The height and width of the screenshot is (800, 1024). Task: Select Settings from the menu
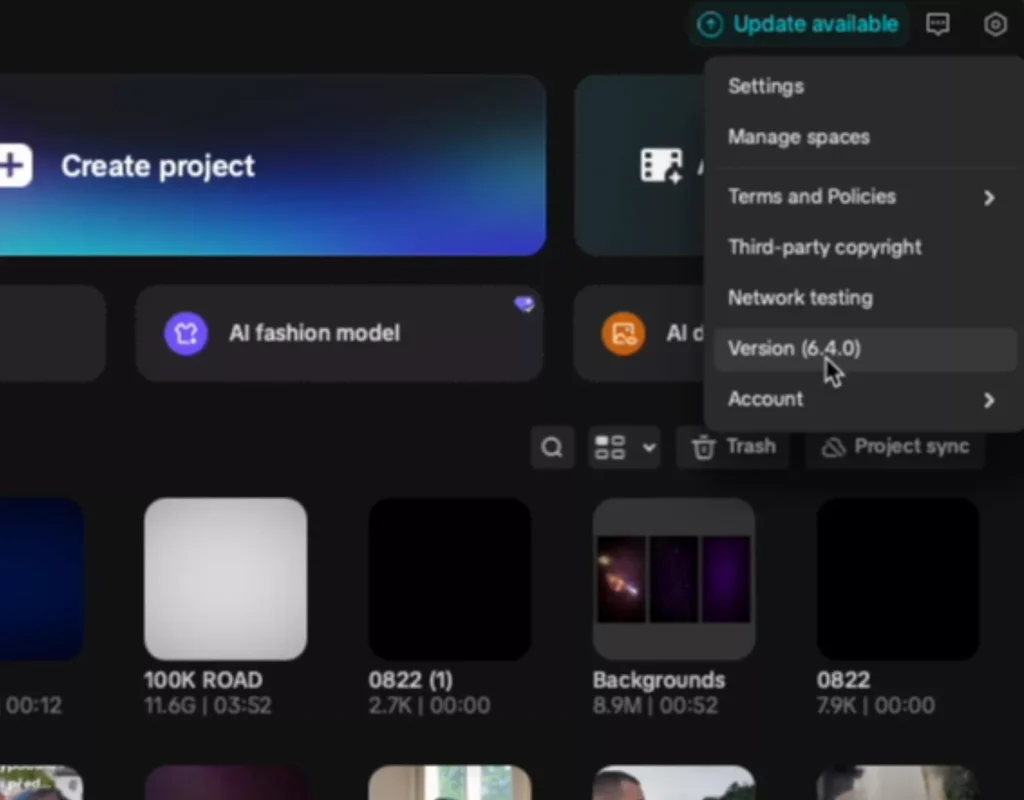pos(766,86)
